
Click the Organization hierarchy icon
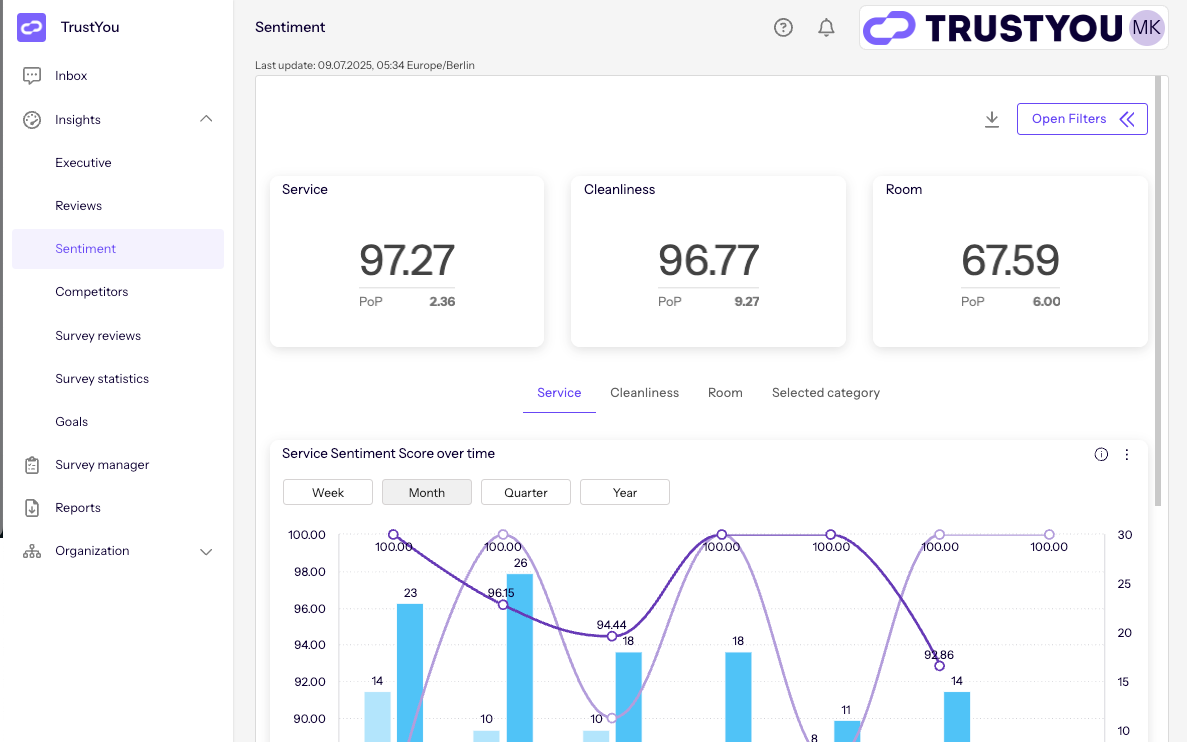32,551
